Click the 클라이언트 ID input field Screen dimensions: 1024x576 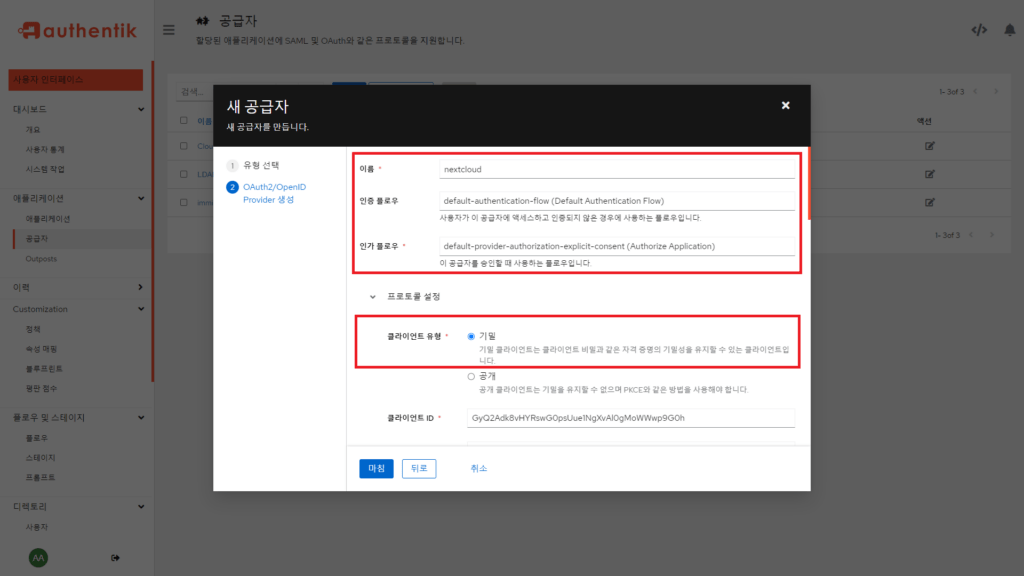(631, 418)
